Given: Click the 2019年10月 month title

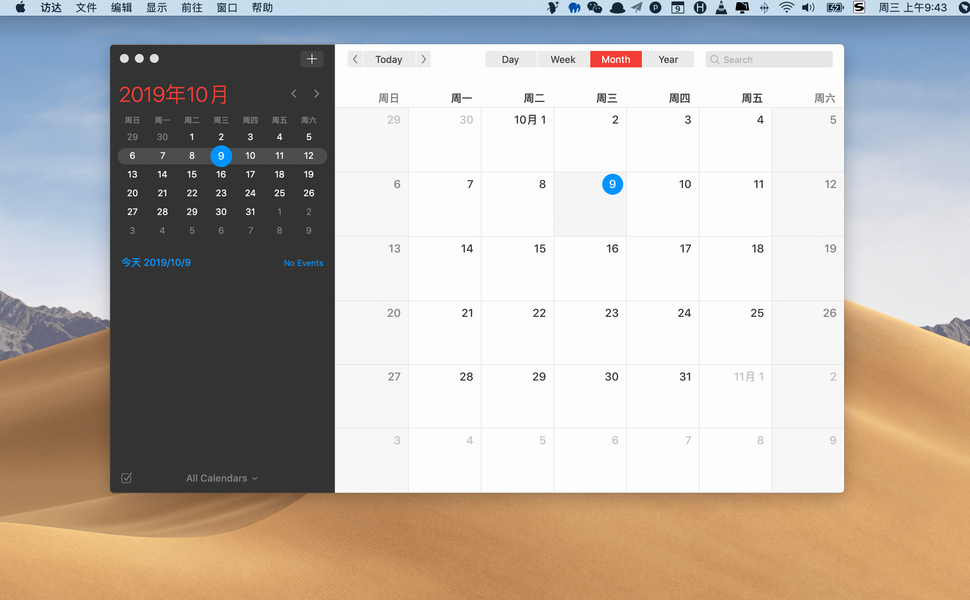Looking at the screenshot, I should click(174, 94).
